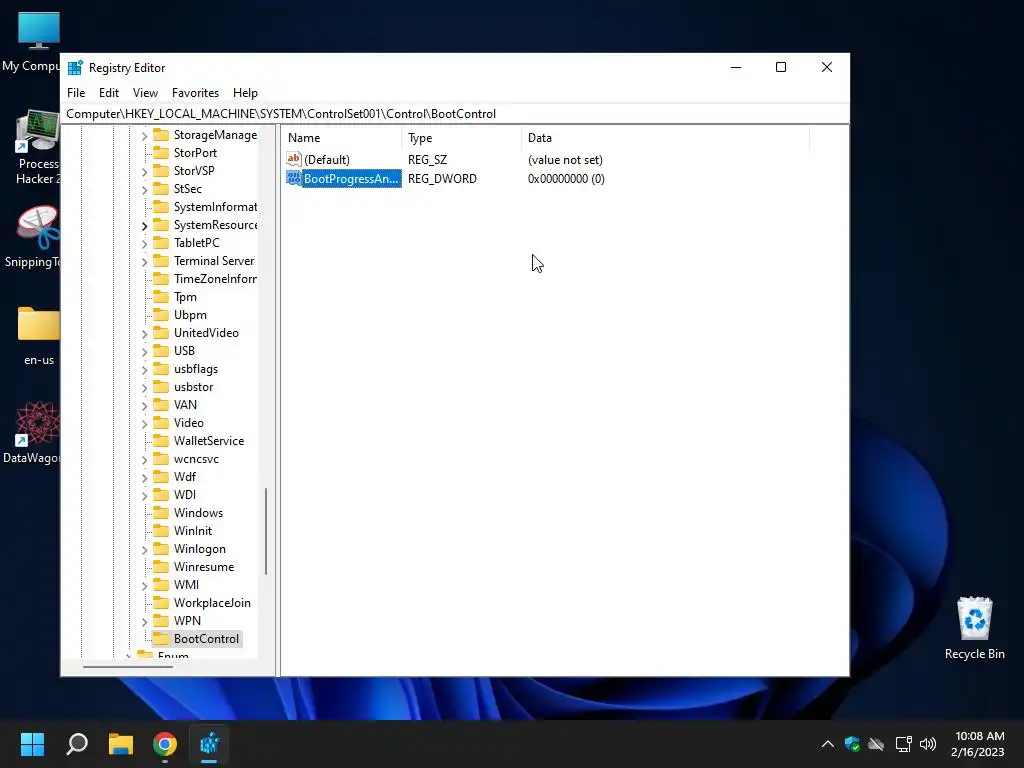Select the Process Hacker desktop shortcut
This screenshot has width=1024, height=768.
click(38, 148)
